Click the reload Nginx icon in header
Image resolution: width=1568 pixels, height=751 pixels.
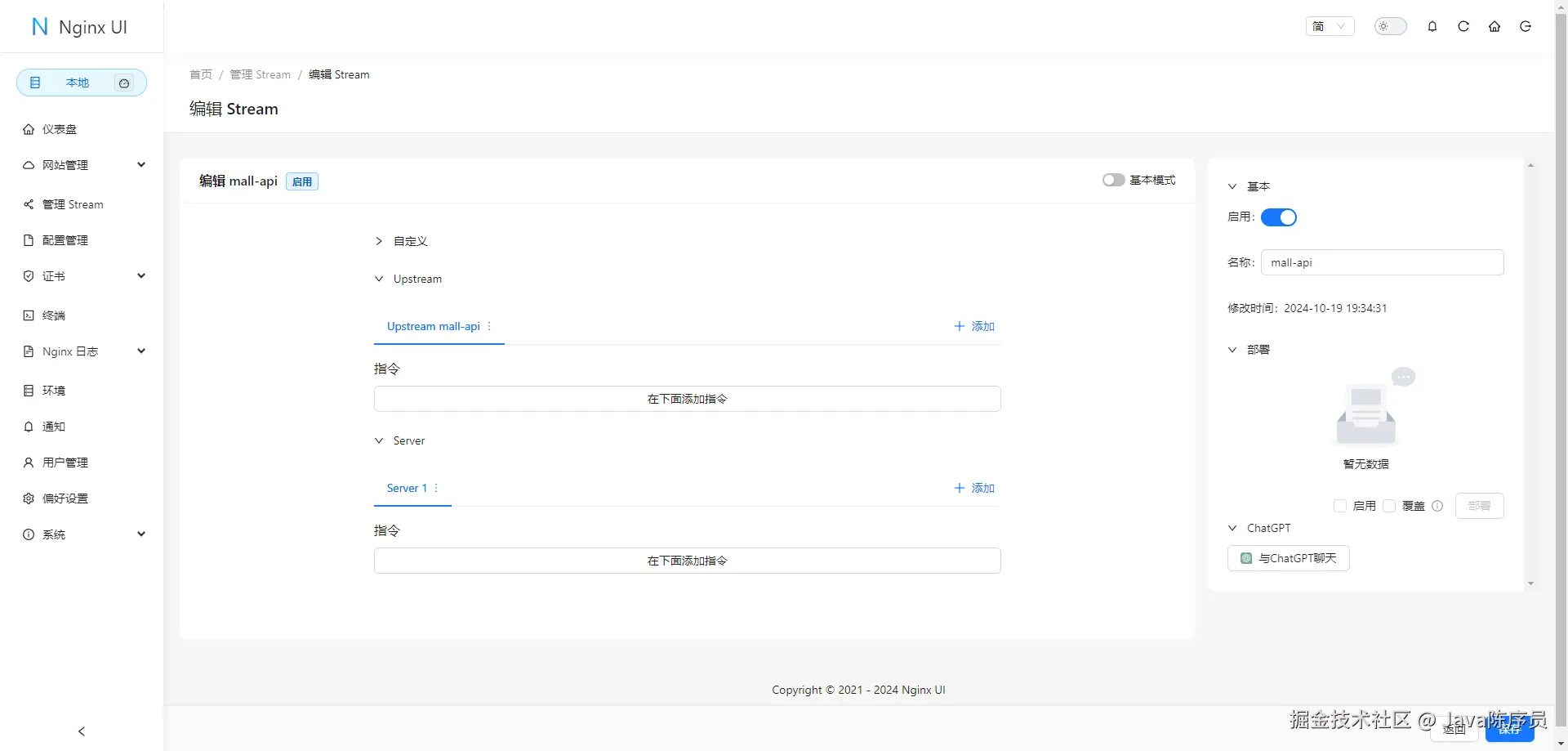coord(1463,26)
